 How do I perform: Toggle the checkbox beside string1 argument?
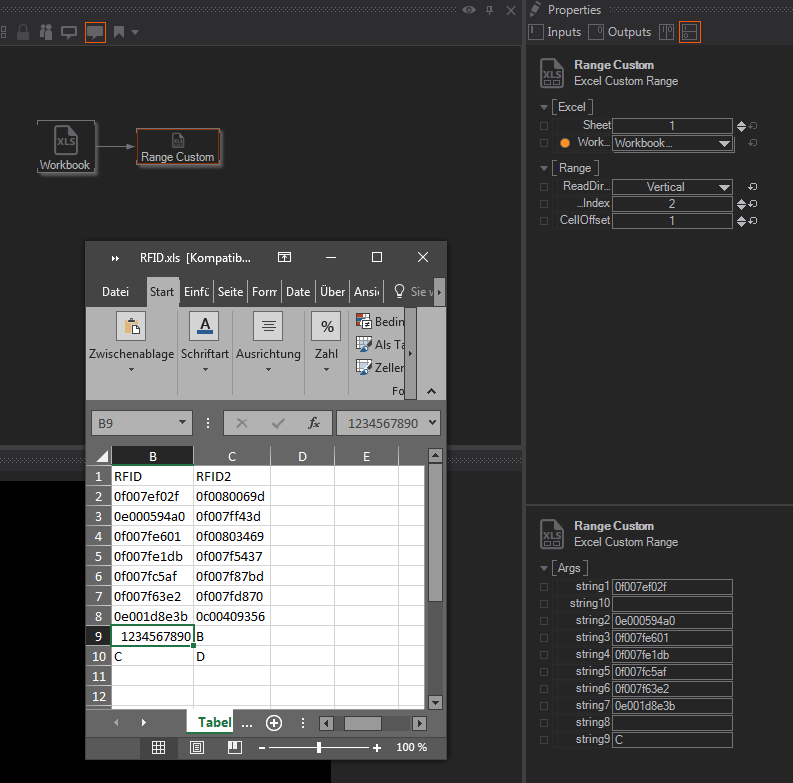click(x=544, y=587)
